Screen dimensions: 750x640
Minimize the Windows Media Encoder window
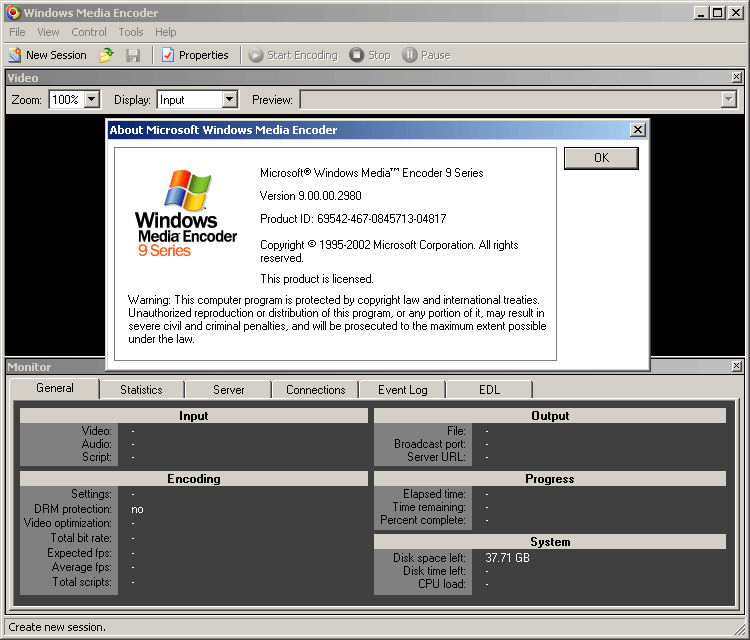pyautogui.click(x=701, y=12)
